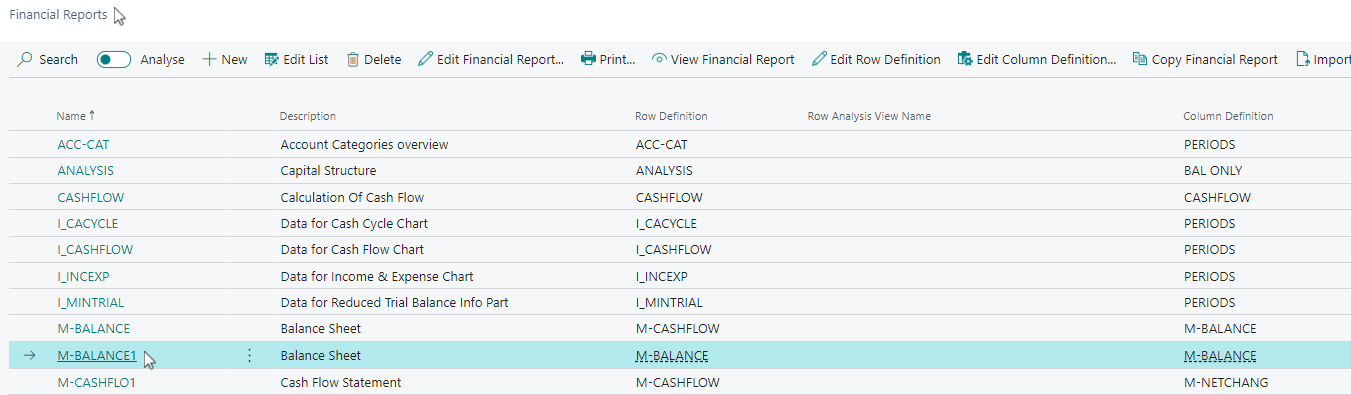Toggle the Analyse switch
The width and height of the screenshot is (1351, 395).
pos(114,60)
